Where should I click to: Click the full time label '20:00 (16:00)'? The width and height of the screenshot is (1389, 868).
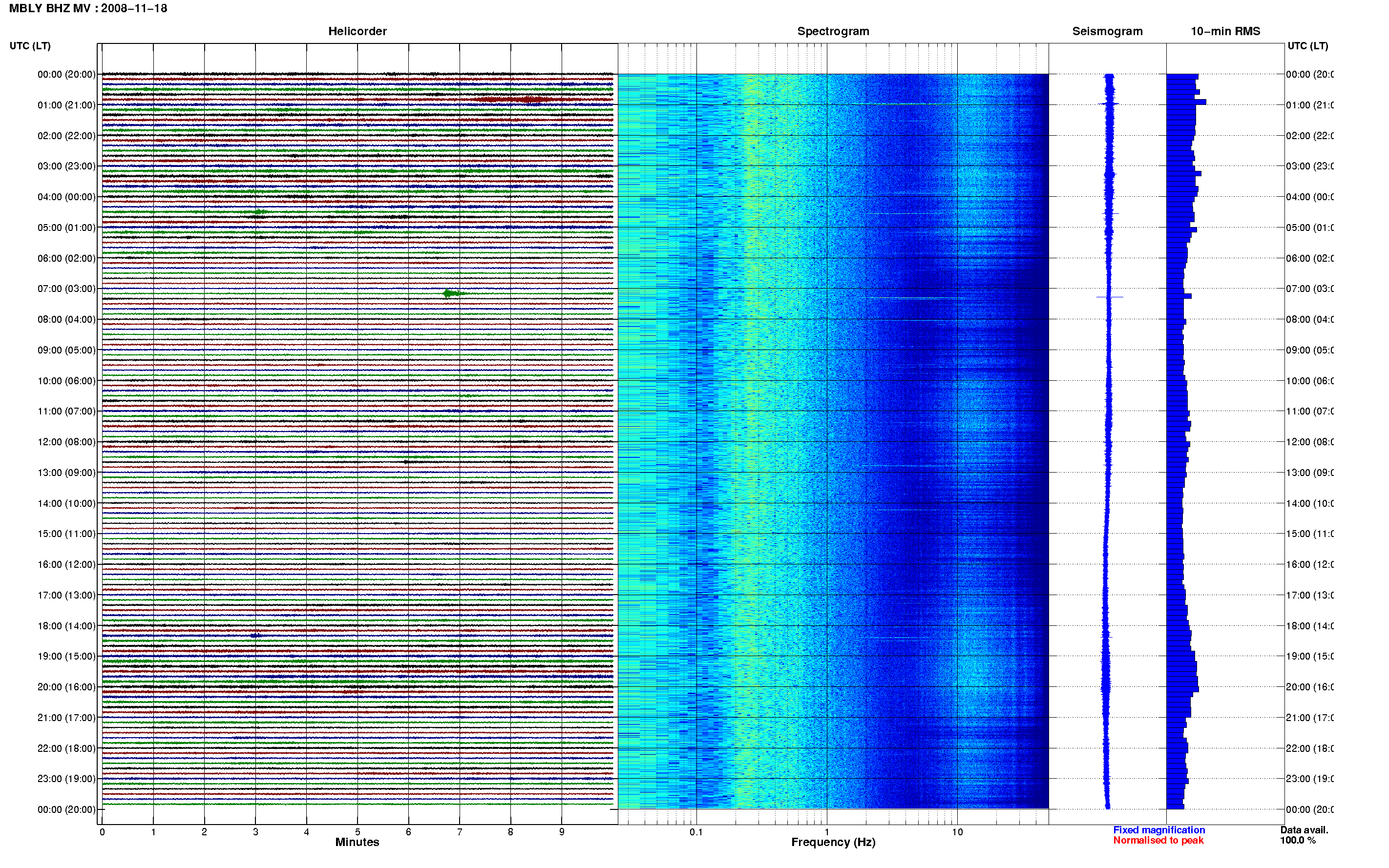[66, 687]
